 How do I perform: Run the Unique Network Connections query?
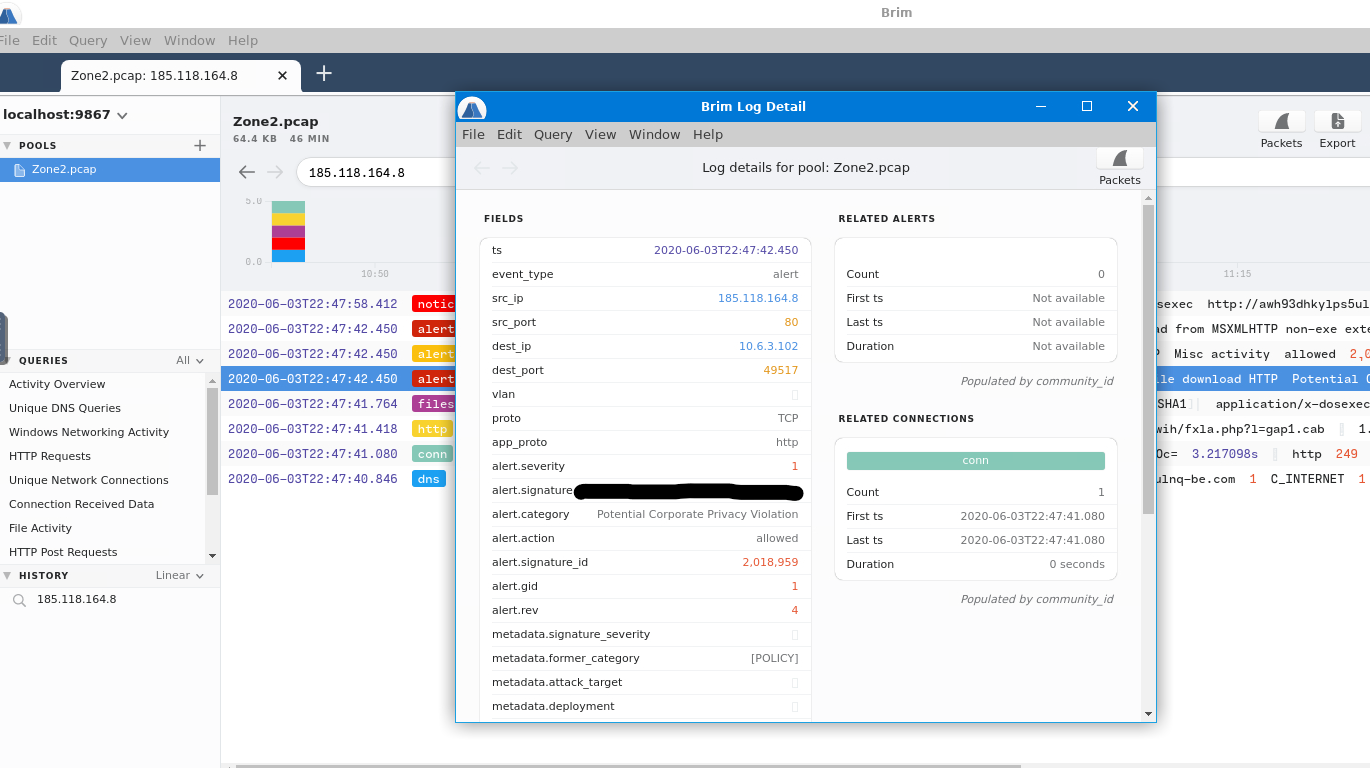pos(89,480)
